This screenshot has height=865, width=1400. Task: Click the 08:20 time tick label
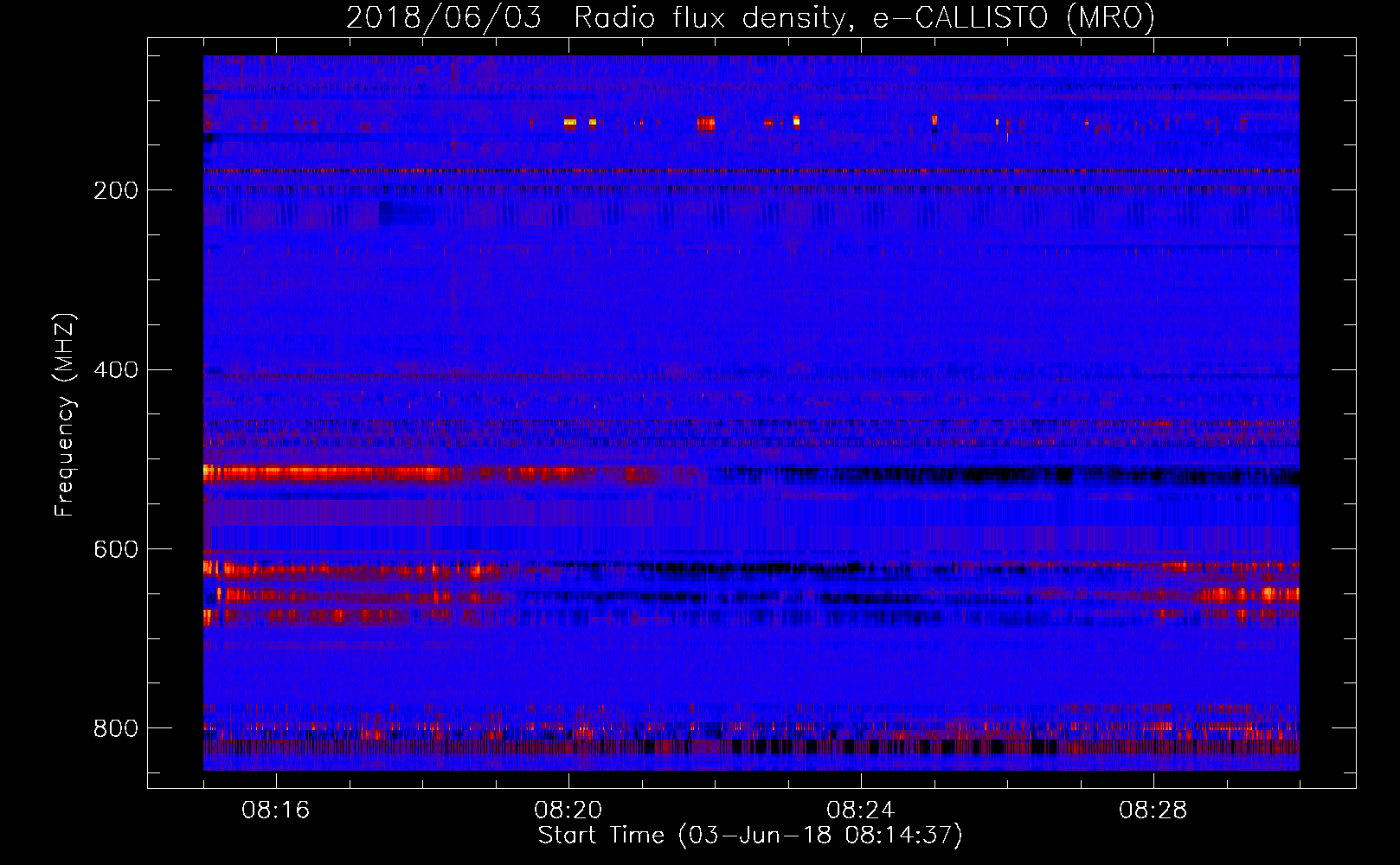568,811
